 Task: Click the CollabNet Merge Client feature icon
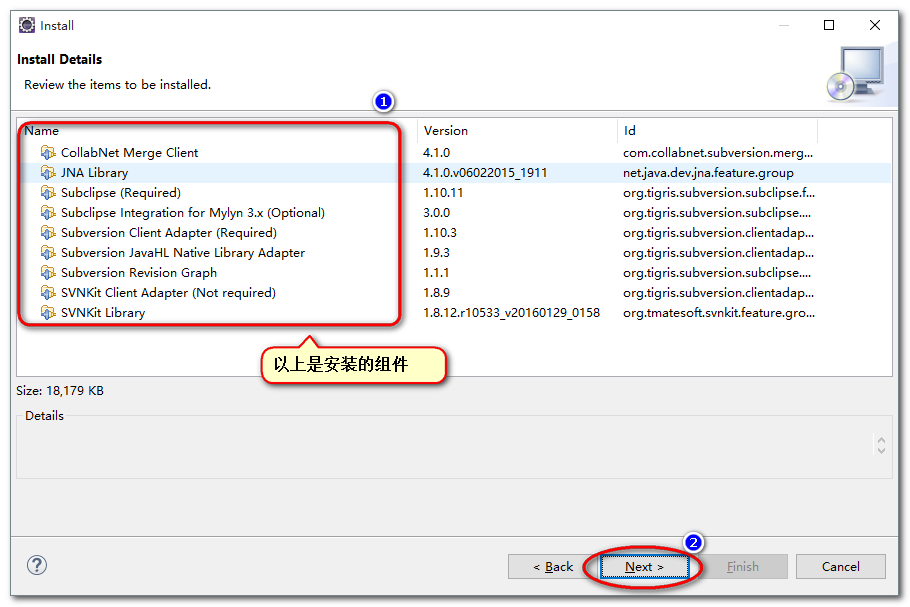[x=48, y=153]
